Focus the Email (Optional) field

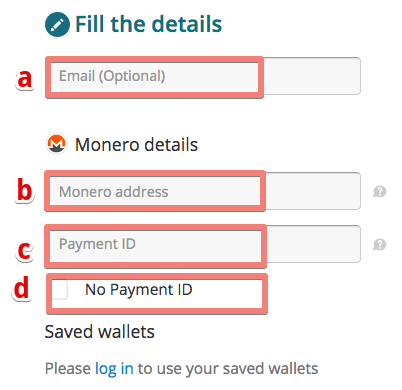click(203, 76)
